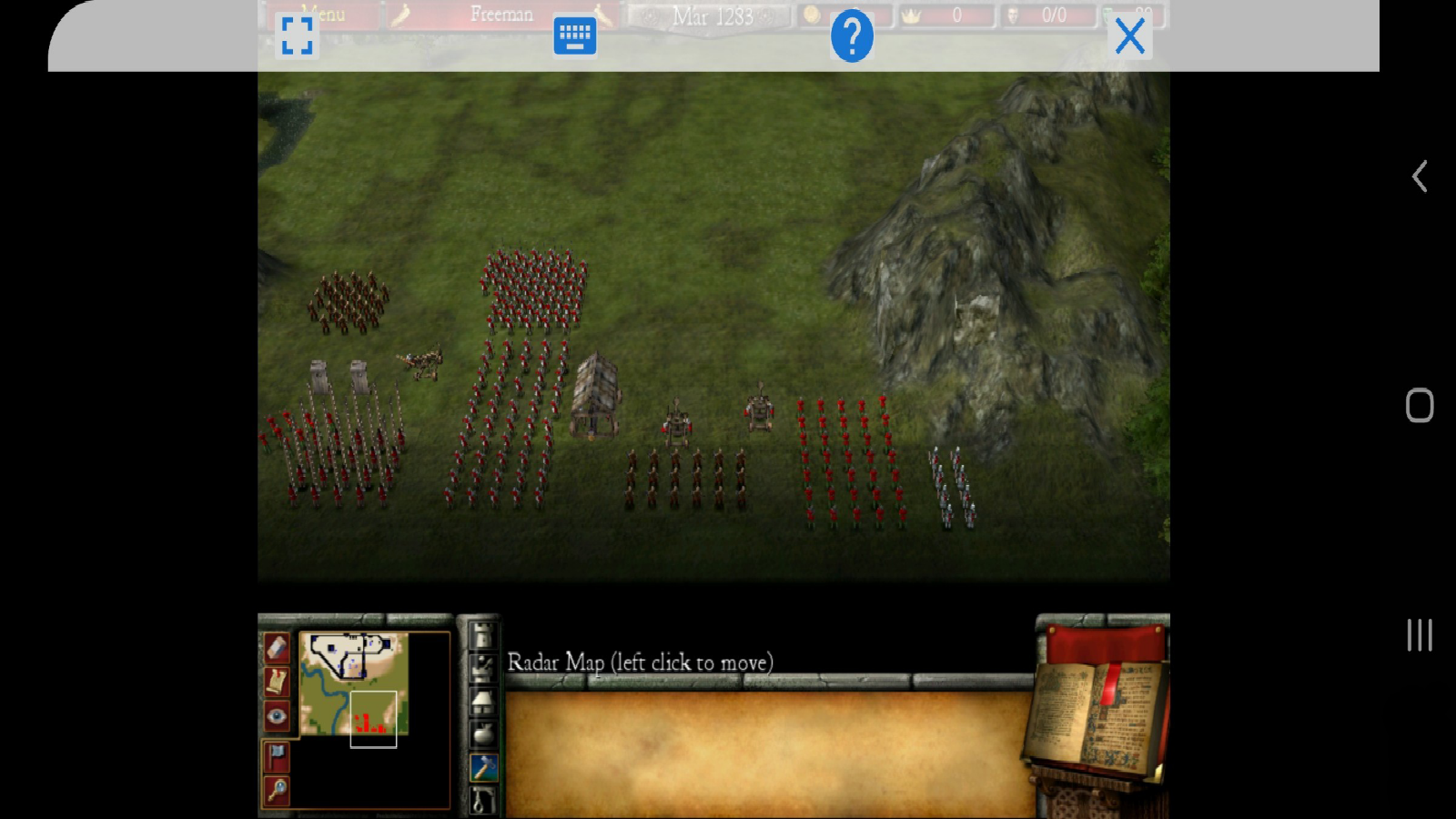Tap the Android recent apps button
Viewport: 1456px width, 819px height.
(1420, 634)
